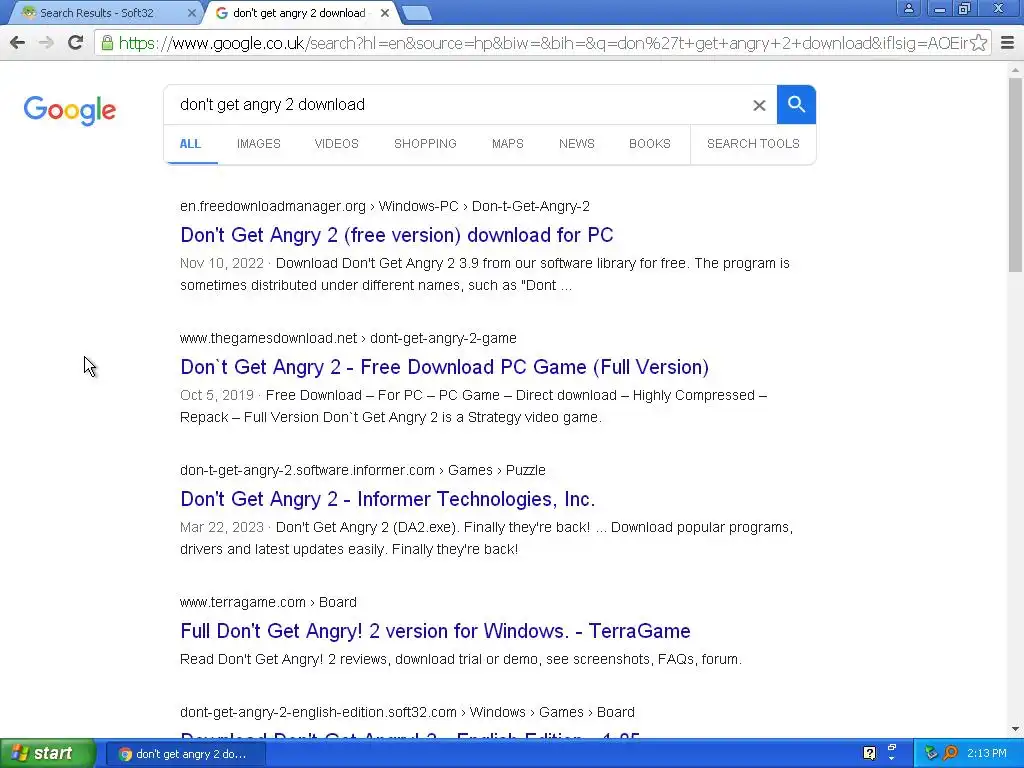1024x768 pixels.
Task: Click the blue magnifier search button
Action: coord(796,104)
